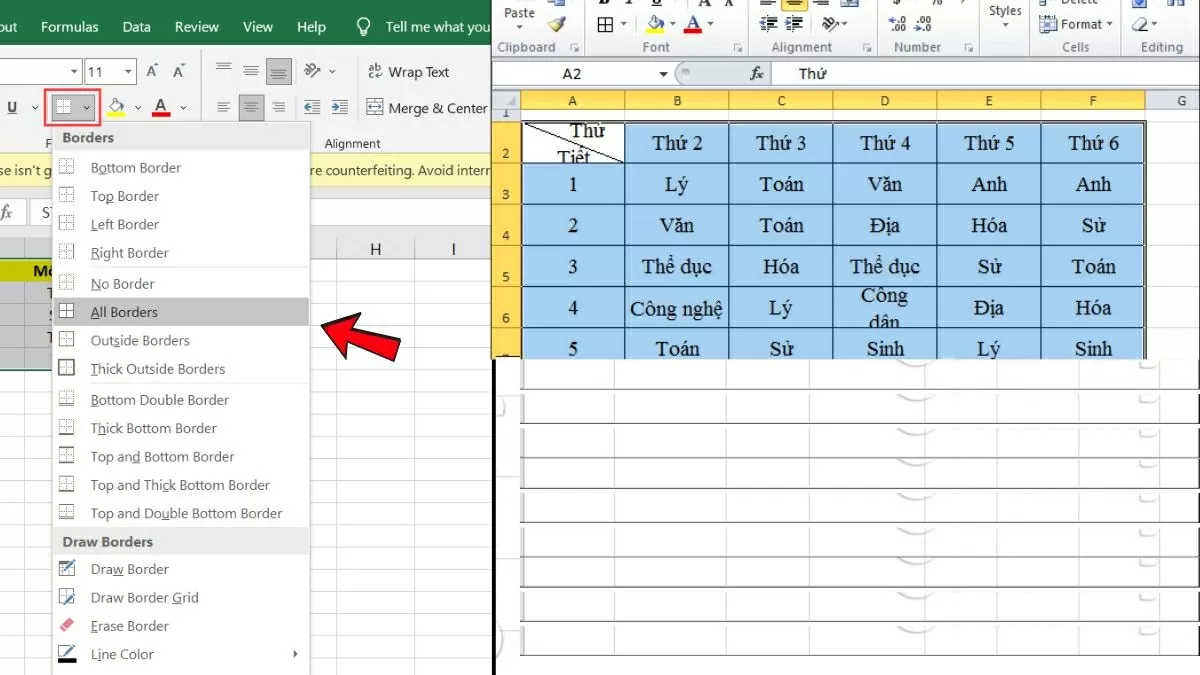The width and height of the screenshot is (1200, 675).
Task: Click Draw Border Grid option
Action: click(x=144, y=598)
